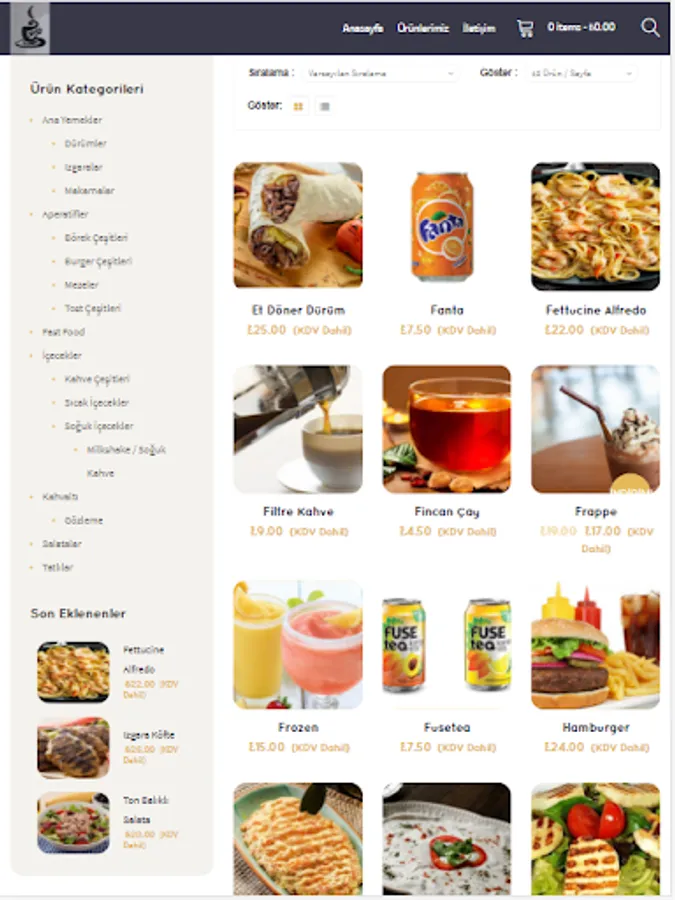Switch to list view layout

click(324, 106)
